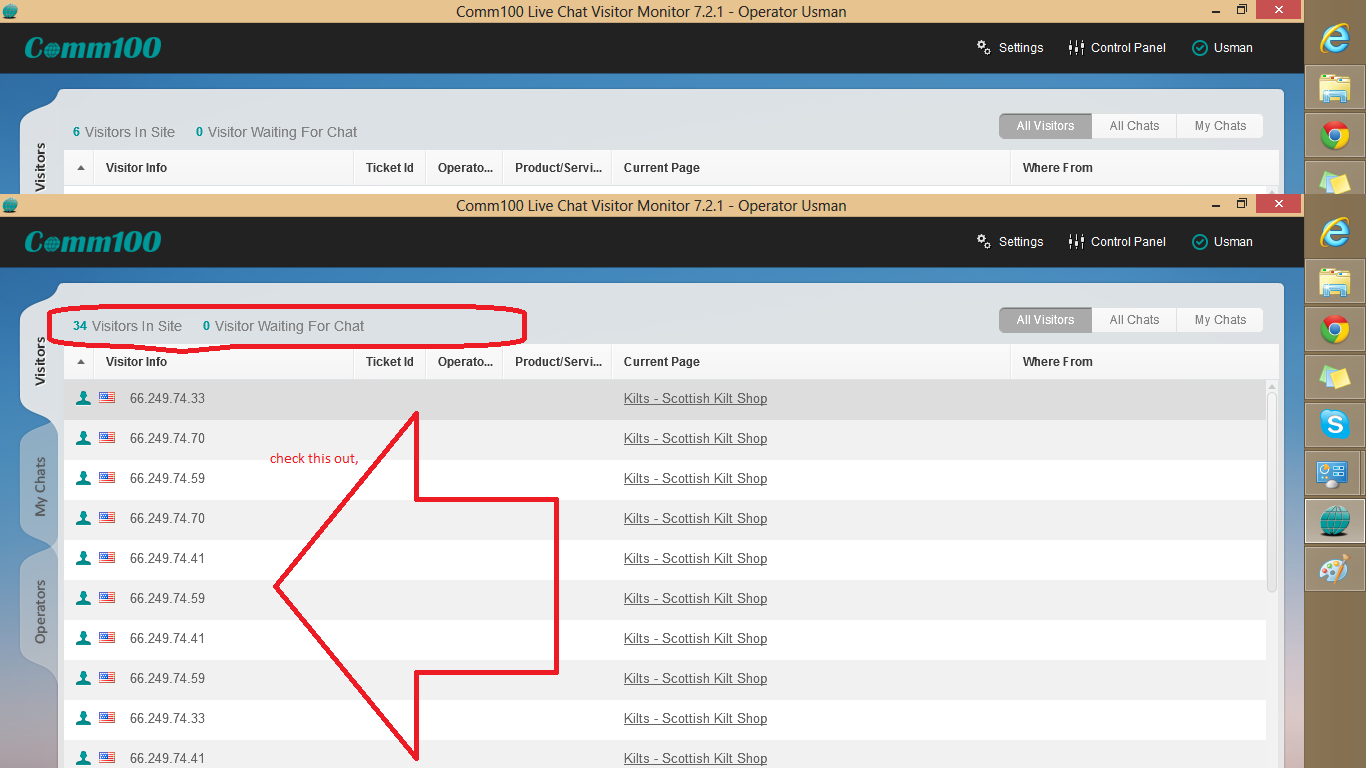
Task: Sort by Current Page column in back window
Action: click(x=811, y=168)
